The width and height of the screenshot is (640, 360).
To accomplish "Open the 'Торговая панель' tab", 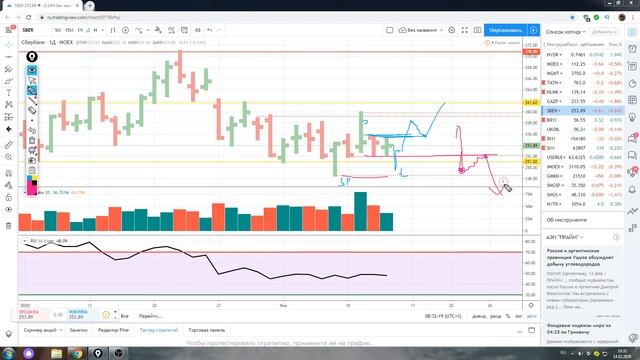I will tap(207, 330).
